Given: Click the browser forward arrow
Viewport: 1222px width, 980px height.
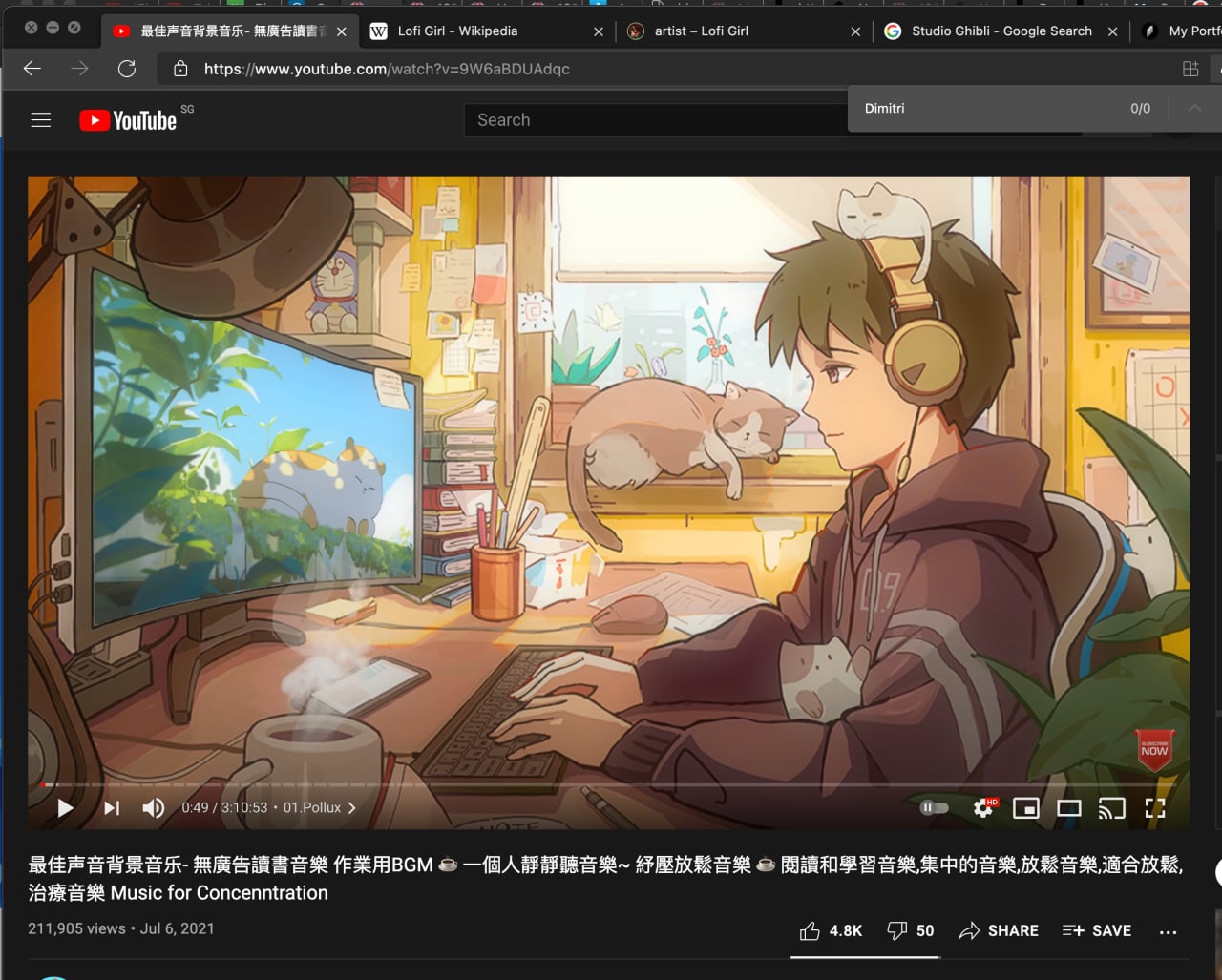Looking at the screenshot, I should (x=79, y=69).
